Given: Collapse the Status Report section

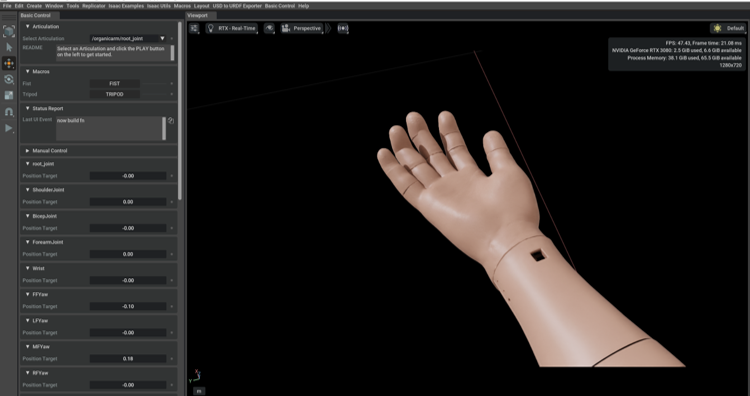Looking at the screenshot, I should tap(28, 109).
